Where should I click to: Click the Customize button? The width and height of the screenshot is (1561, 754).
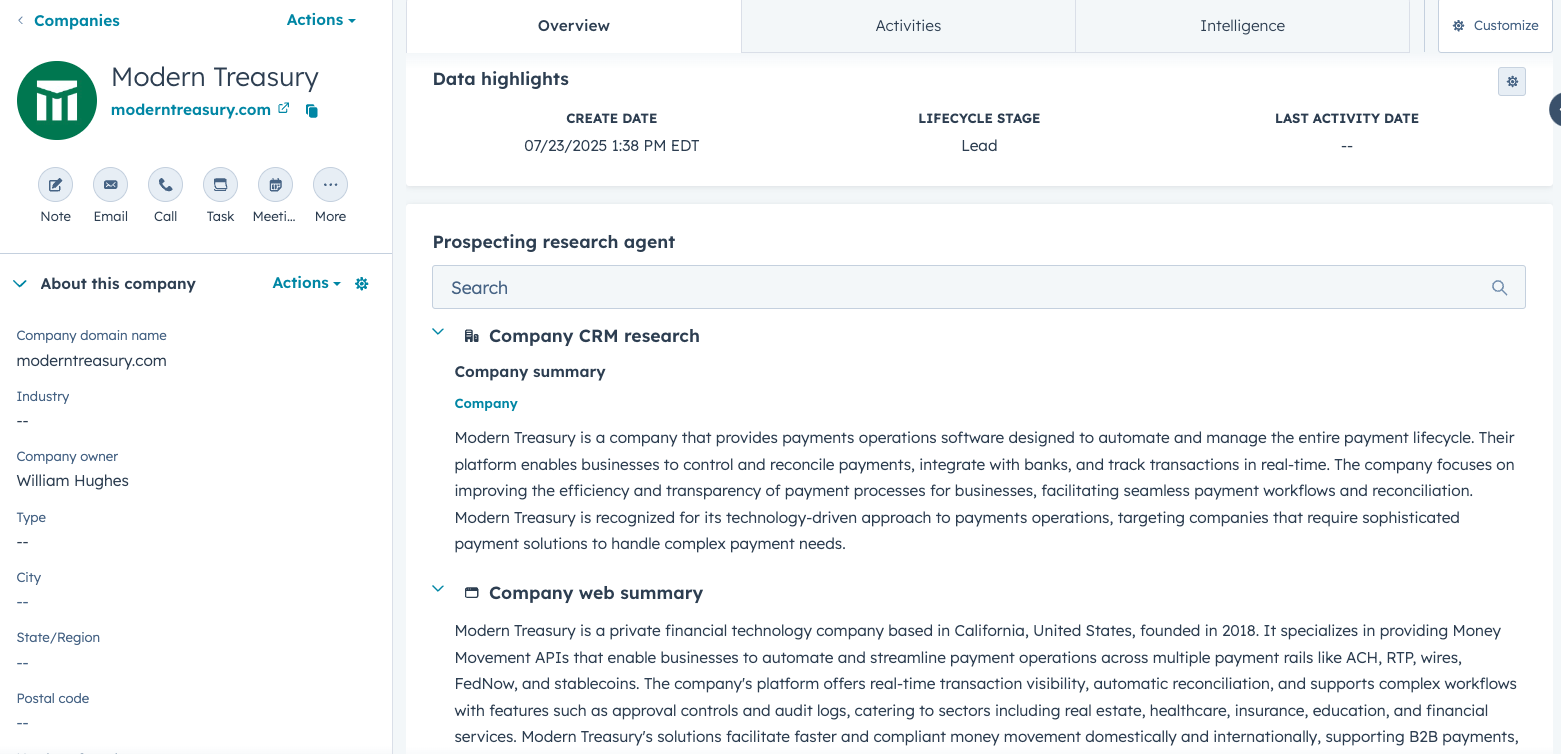click(x=1495, y=25)
